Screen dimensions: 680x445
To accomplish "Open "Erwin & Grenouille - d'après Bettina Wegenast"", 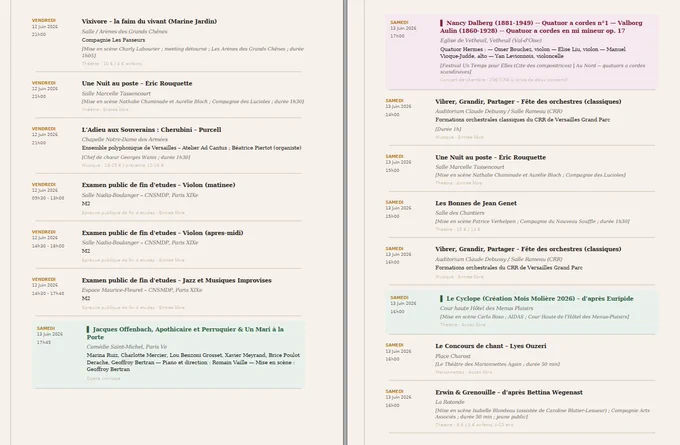I will pos(509,393).
